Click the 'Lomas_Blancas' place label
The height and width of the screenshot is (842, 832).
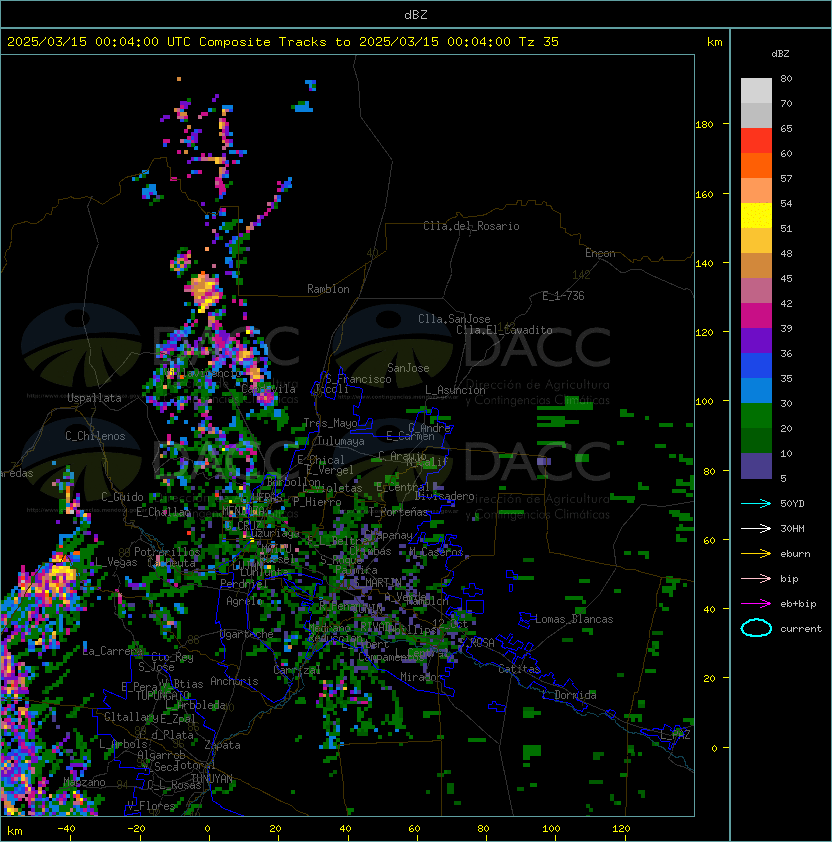pyautogui.click(x=574, y=619)
